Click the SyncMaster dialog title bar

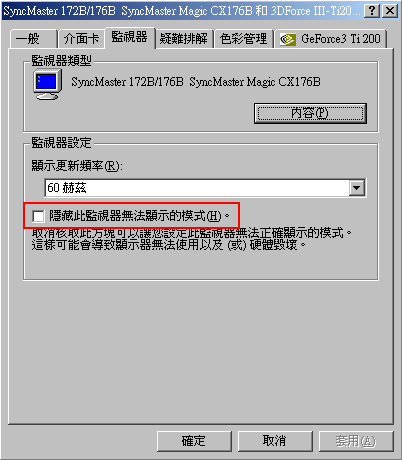click(182, 11)
